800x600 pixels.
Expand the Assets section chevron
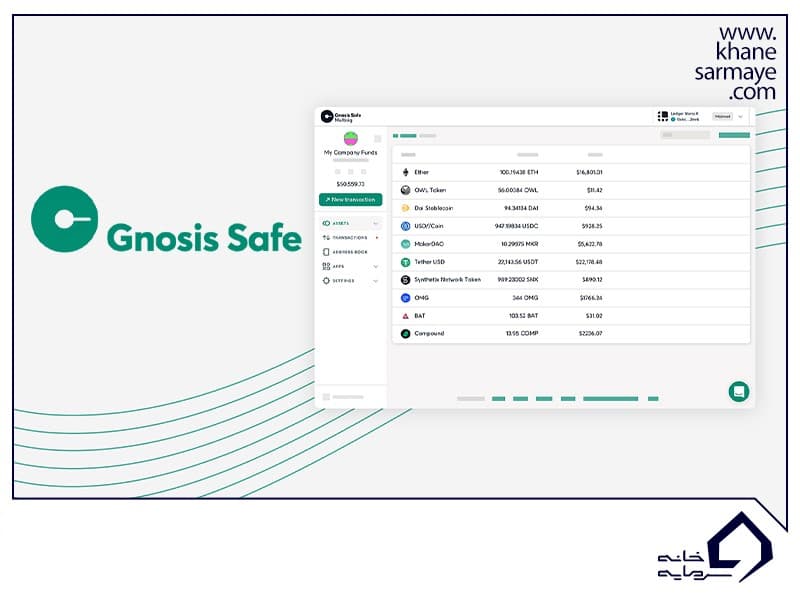pyautogui.click(x=376, y=223)
